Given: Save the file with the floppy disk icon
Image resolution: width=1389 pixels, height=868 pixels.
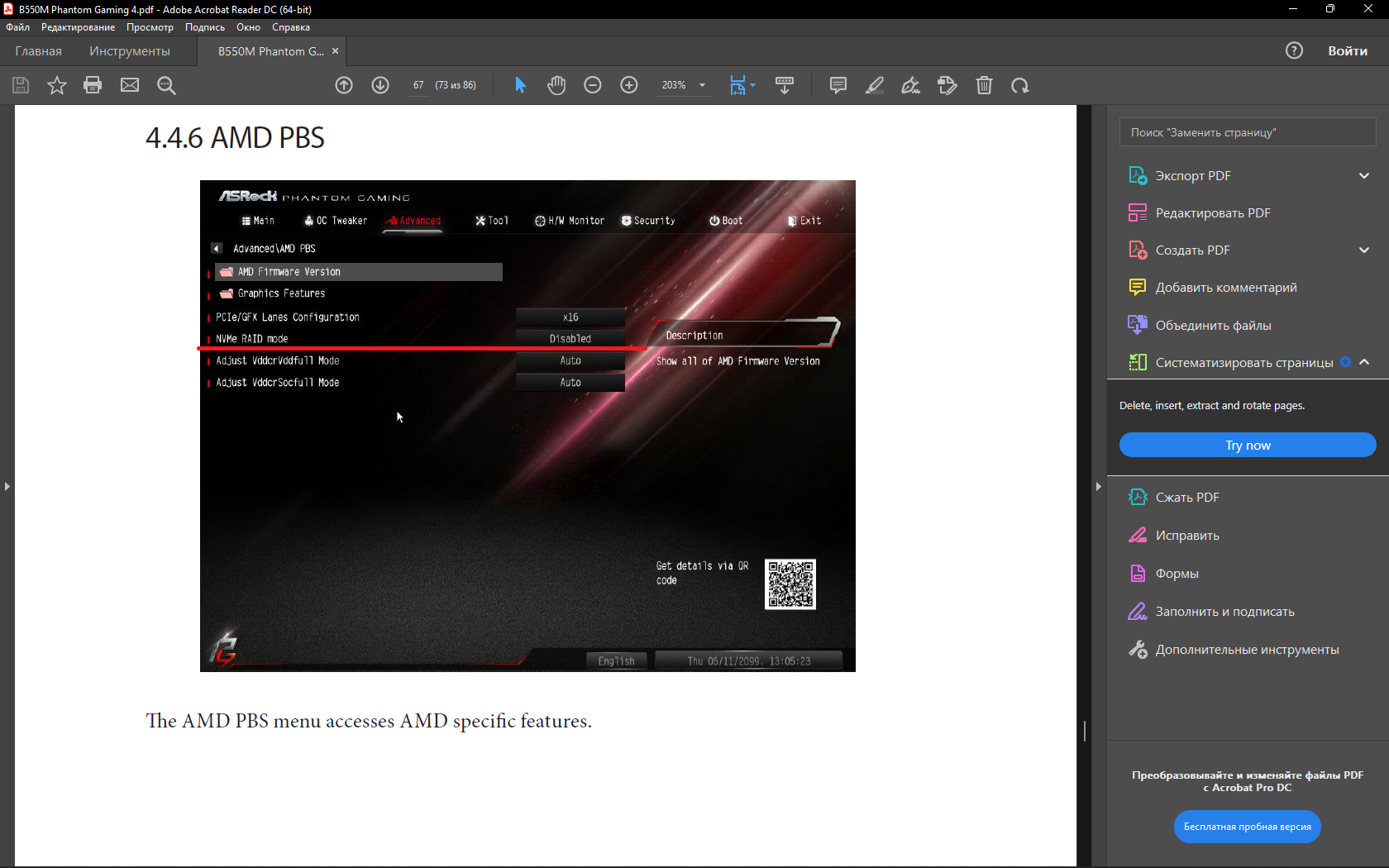Looking at the screenshot, I should click(21, 85).
